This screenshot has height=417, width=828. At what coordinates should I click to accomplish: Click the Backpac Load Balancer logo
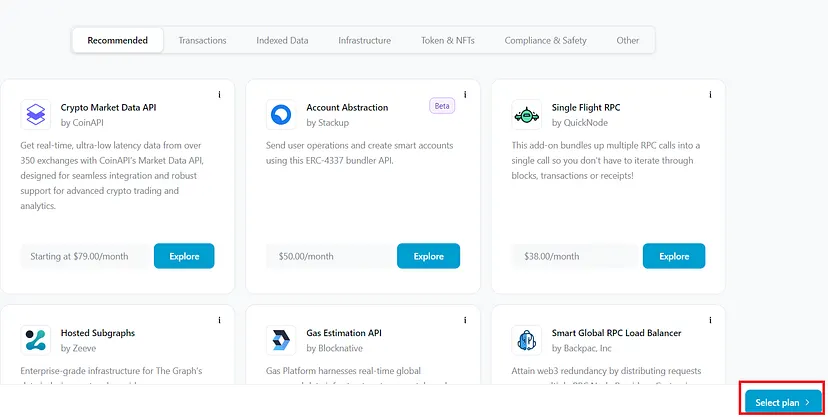point(526,339)
